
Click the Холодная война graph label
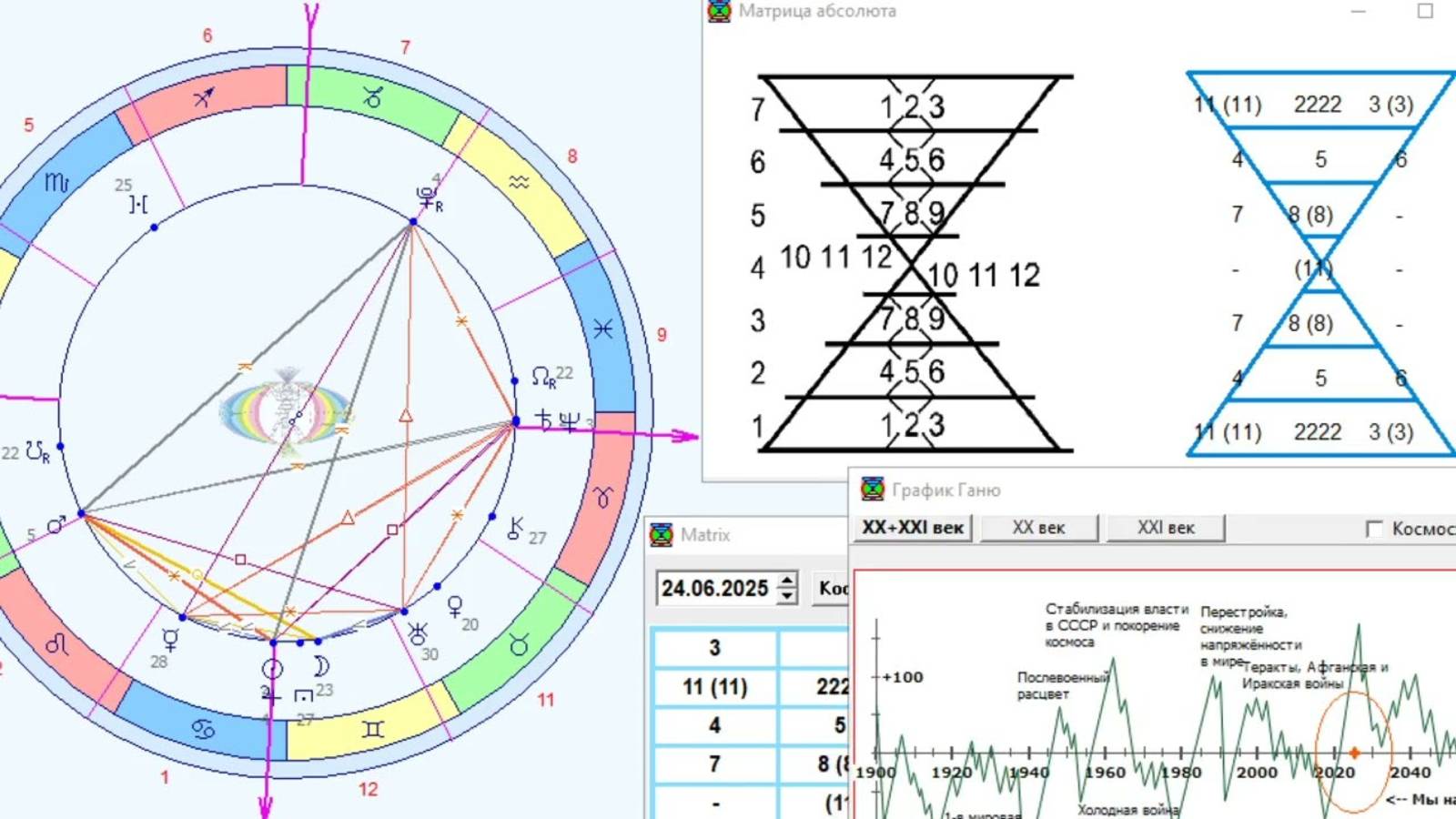coord(1128,810)
